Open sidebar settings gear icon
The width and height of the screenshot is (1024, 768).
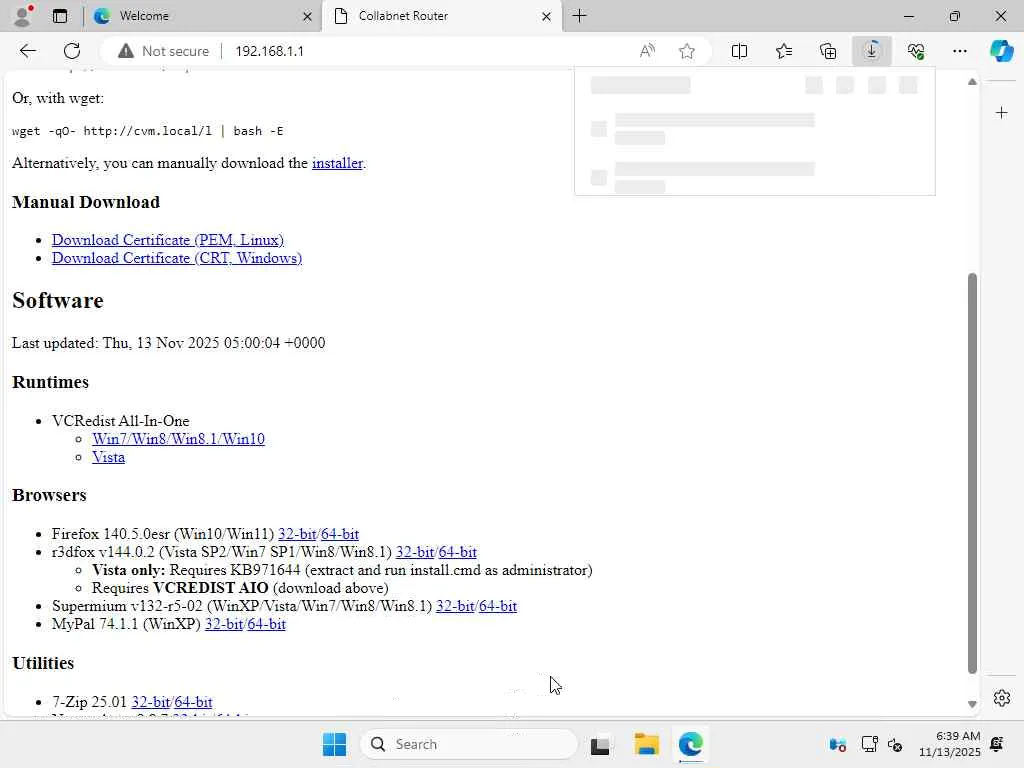(x=1001, y=698)
